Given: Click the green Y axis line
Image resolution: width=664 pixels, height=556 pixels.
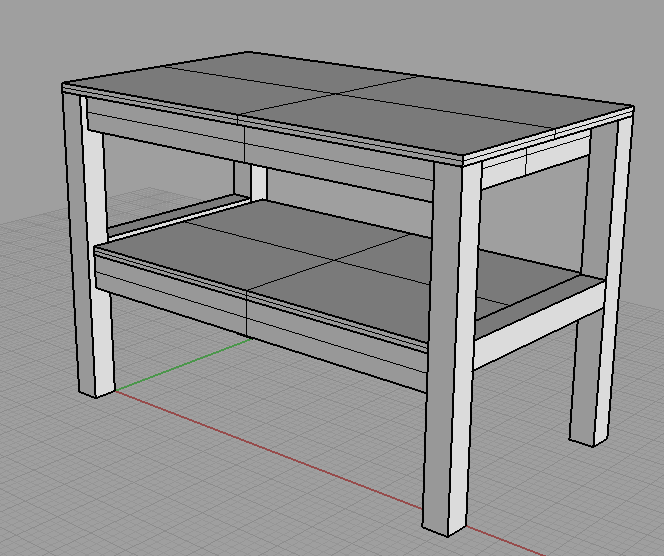Looking at the screenshot, I should pyautogui.click(x=183, y=365).
